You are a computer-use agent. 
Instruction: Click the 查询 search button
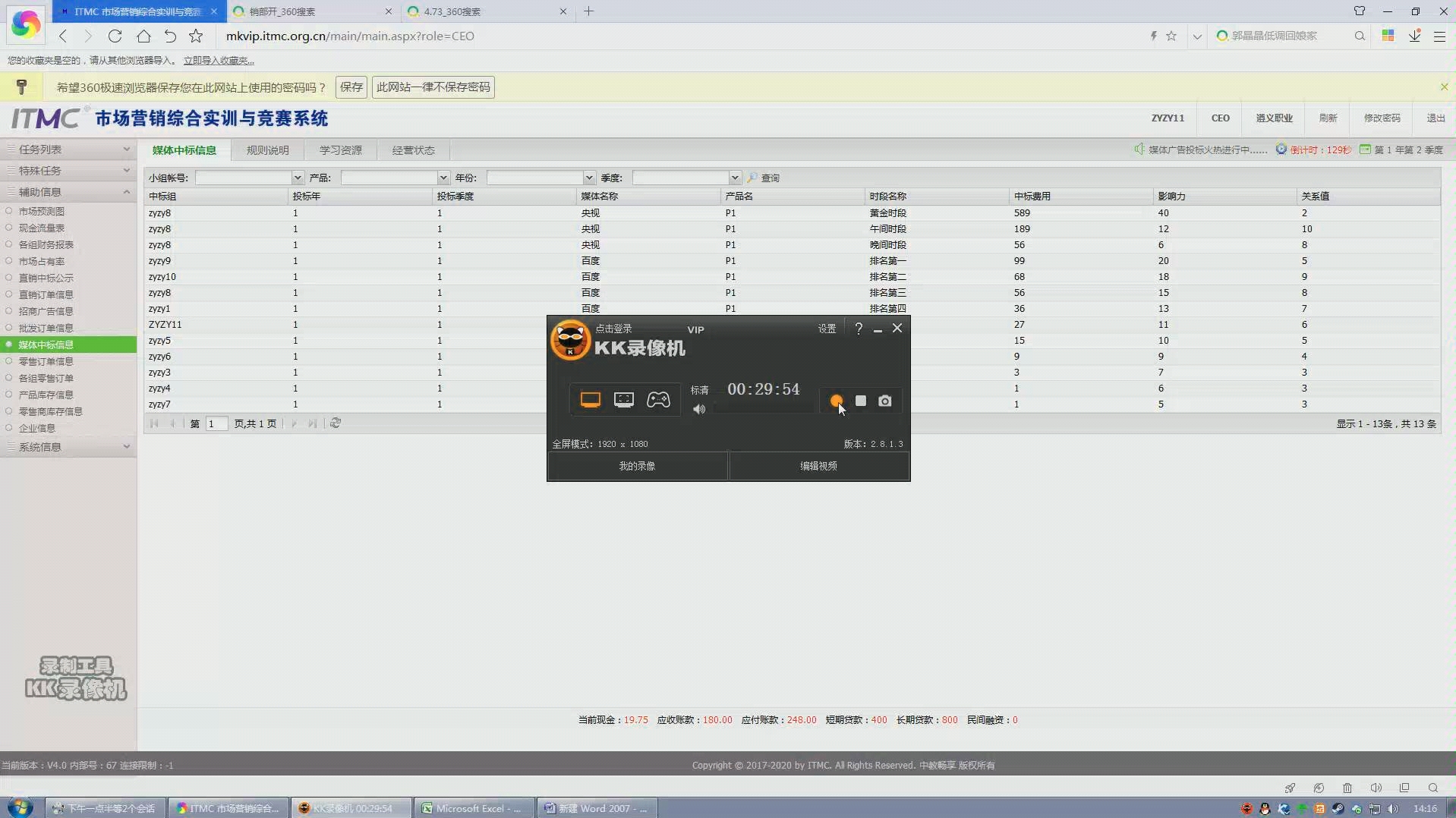[x=764, y=178]
